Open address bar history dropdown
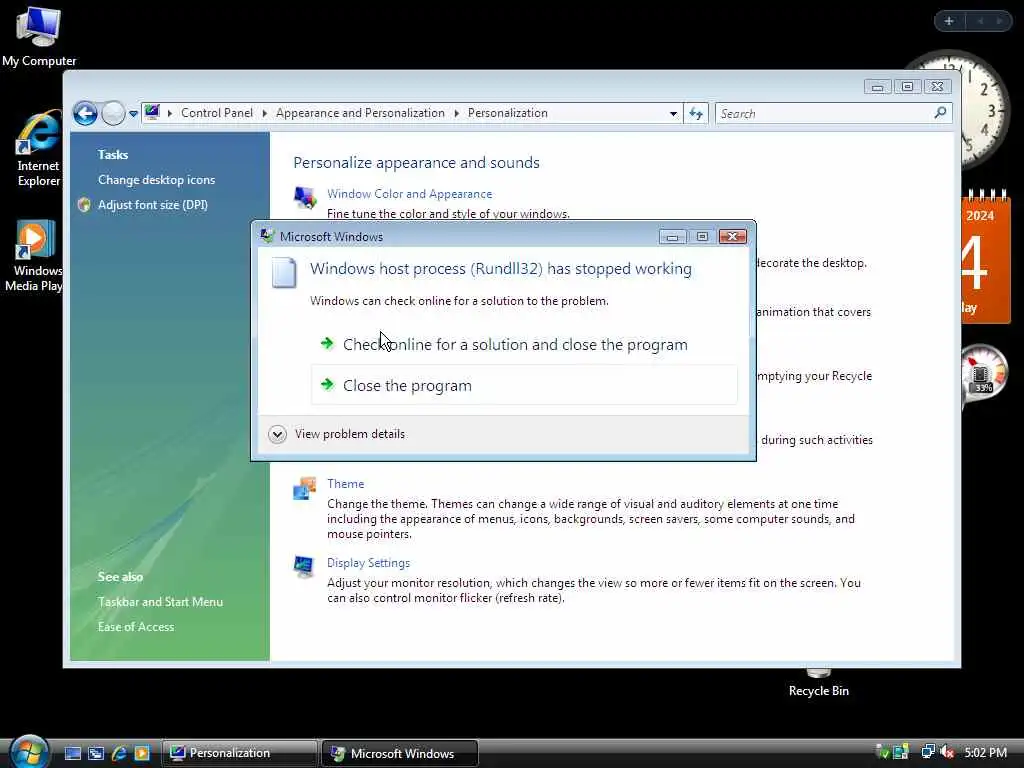The height and width of the screenshot is (768, 1024). coord(673,114)
